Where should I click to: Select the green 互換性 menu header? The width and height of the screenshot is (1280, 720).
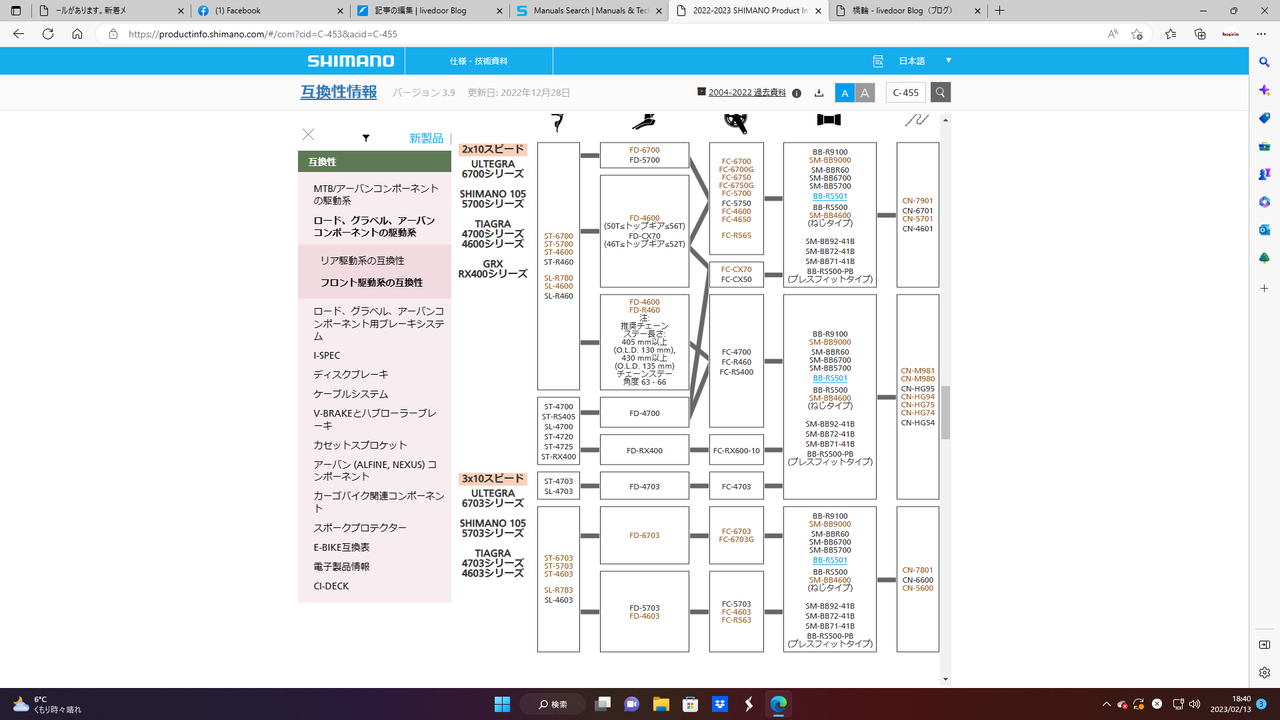[375, 162]
